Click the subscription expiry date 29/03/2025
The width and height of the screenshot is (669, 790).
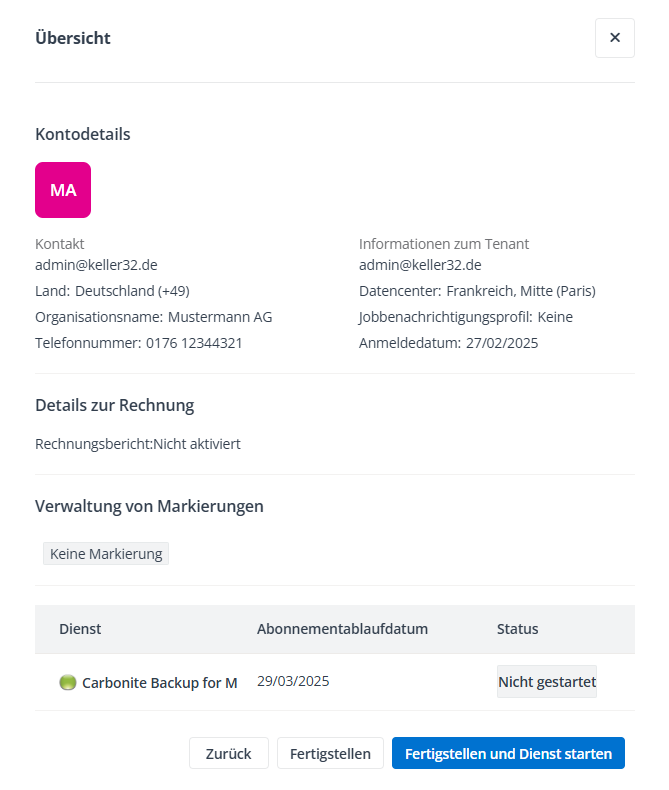click(293, 681)
